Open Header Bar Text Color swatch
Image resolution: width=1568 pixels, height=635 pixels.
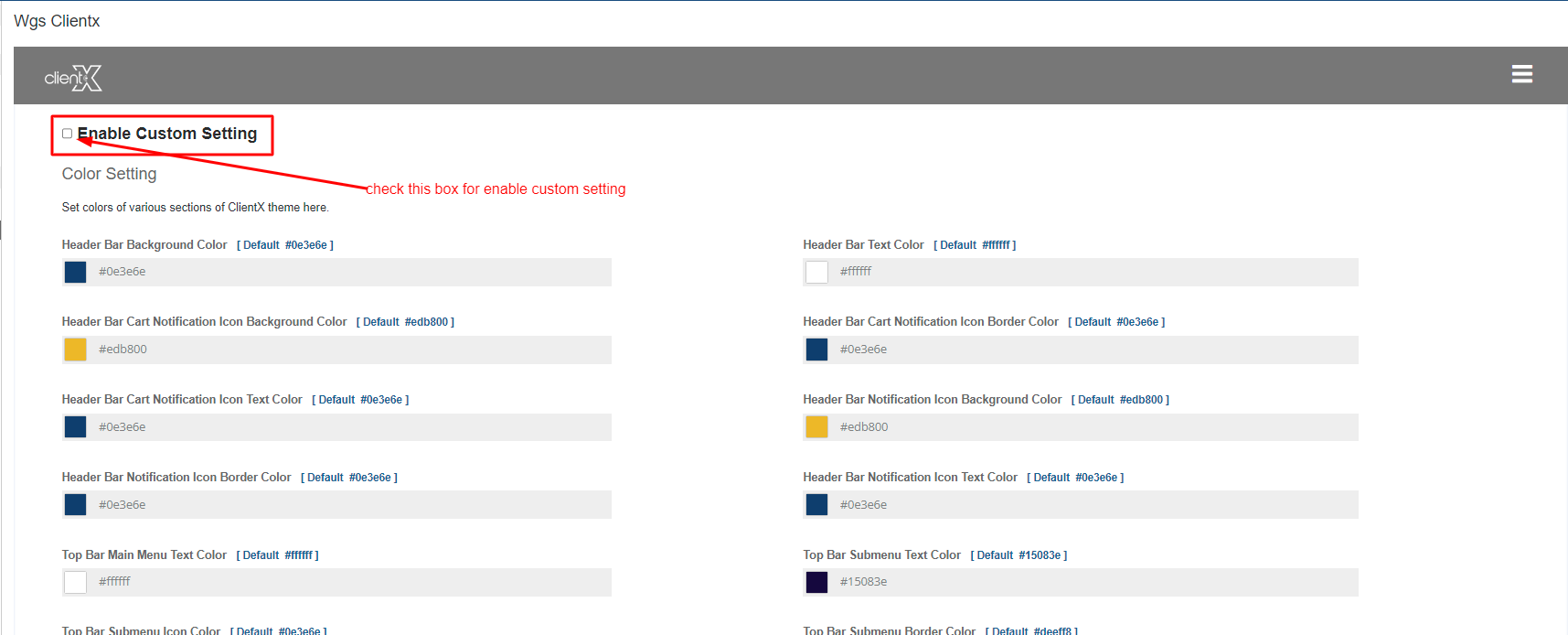coord(816,272)
